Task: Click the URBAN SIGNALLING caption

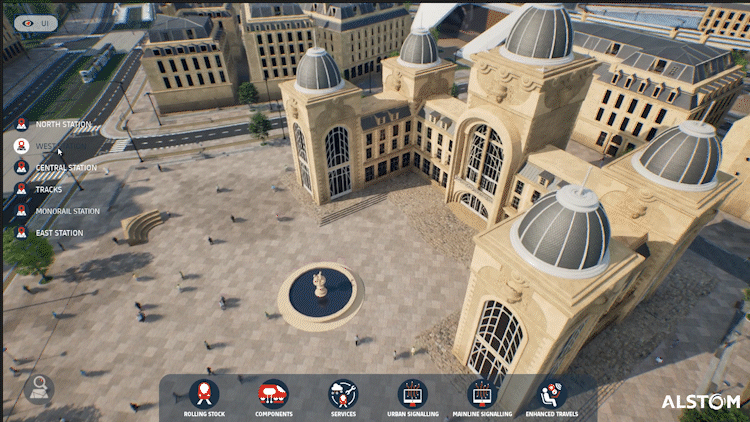Action: tap(413, 414)
